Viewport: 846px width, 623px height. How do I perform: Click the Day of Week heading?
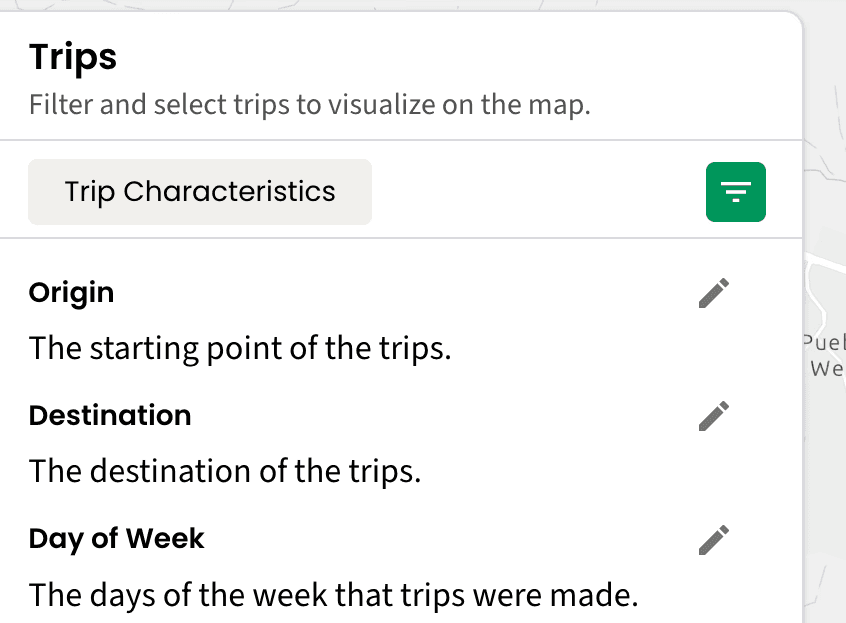[116, 539]
